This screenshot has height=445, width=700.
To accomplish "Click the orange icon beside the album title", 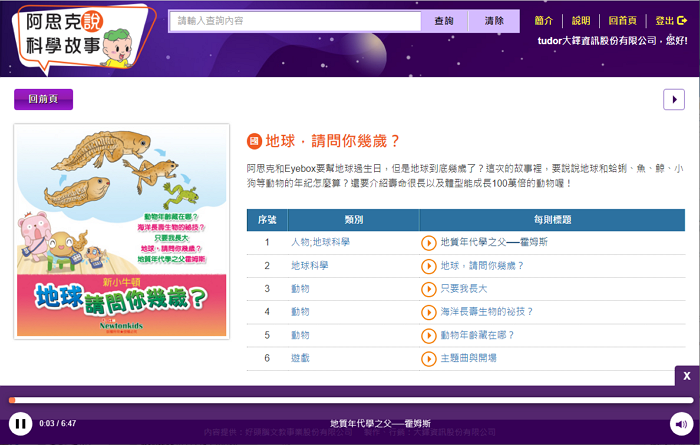I will coord(254,141).
